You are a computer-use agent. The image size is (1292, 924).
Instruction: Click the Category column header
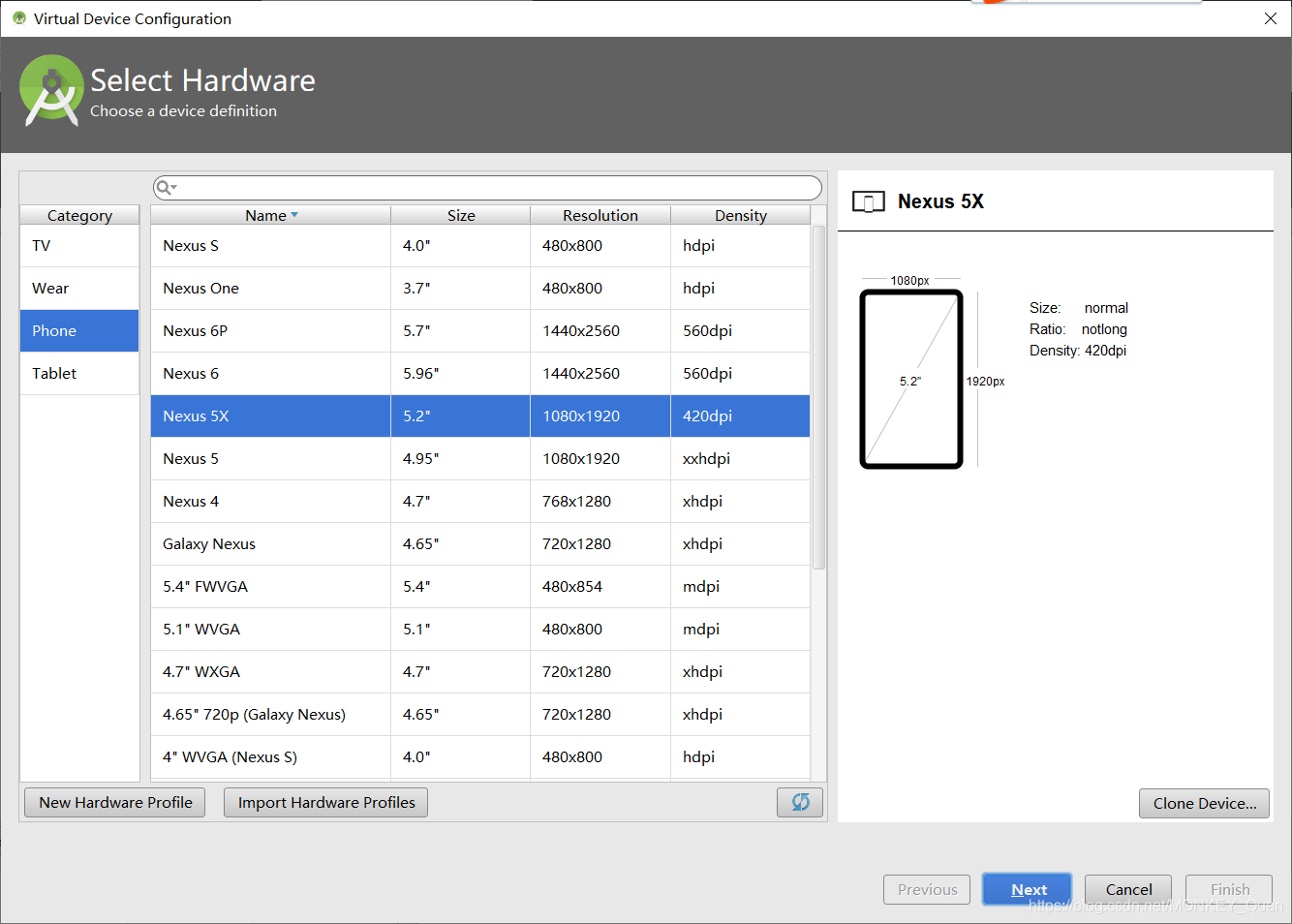pyautogui.click(x=79, y=215)
